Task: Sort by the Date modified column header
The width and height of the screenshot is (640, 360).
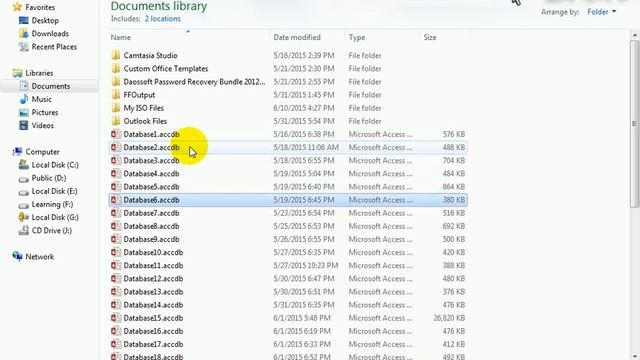Action: pyautogui.click(x=297, y=37)
